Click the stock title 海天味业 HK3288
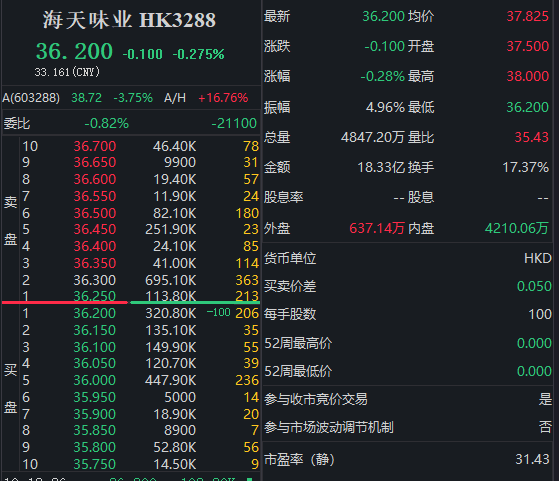This screenshot has height=481, width=559. [x=129, y=20]
